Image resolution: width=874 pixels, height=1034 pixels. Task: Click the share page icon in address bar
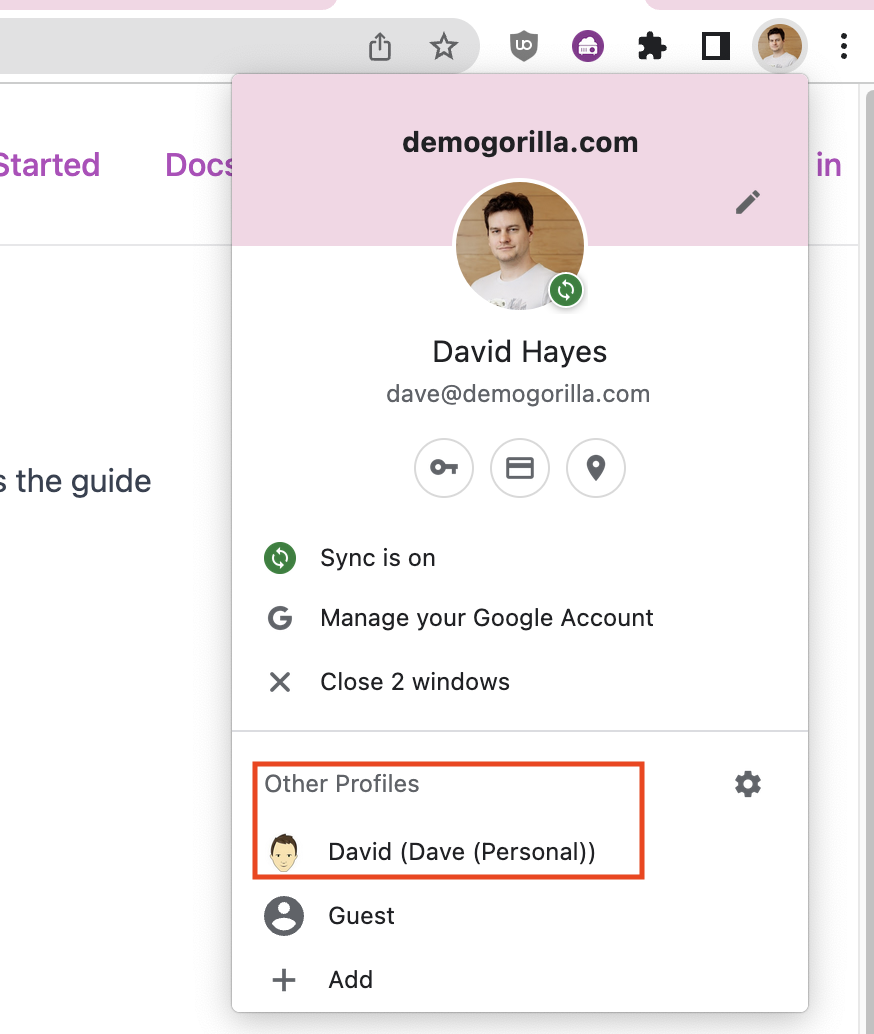click(x=380, y=46)
